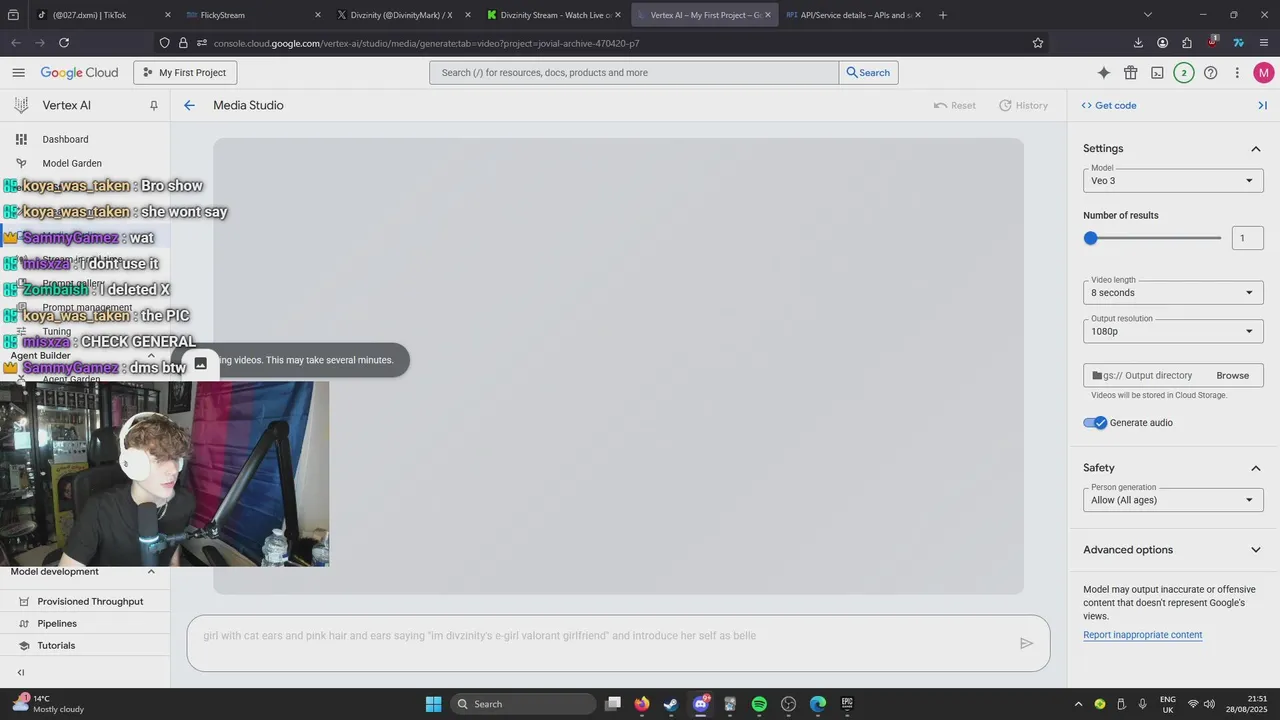Bookmark this page with the star
The image size is (1280, 720).
point(1038,43)
